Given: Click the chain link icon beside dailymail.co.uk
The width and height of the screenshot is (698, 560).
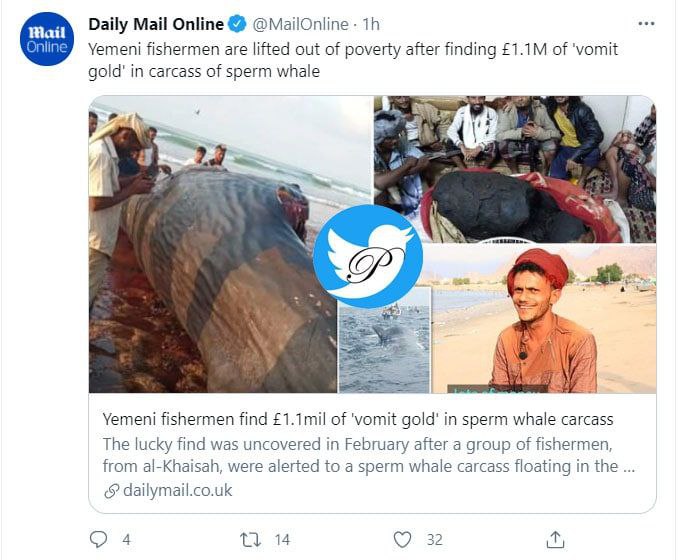Looking at the screenshot, I should [x=112, y=490].
